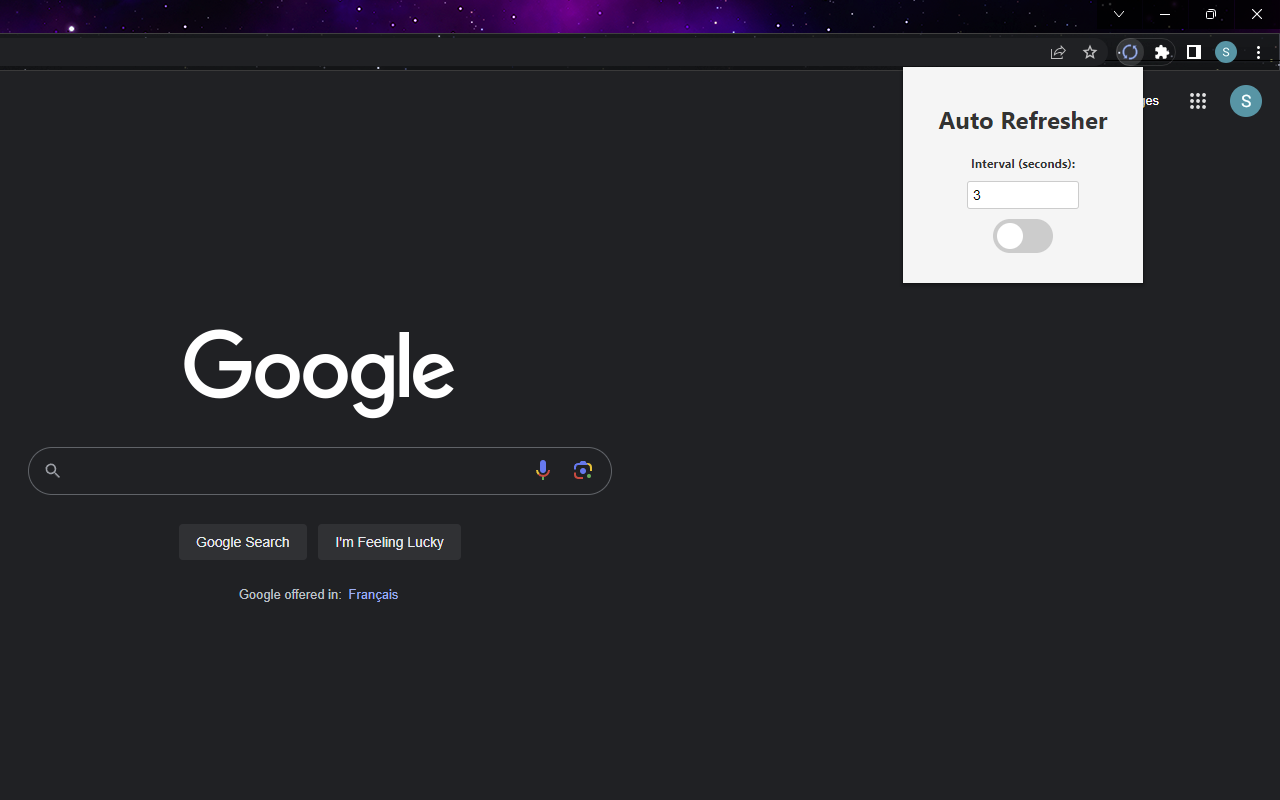Enable the Auto Refresher toggle switch

coord(1022,236)
